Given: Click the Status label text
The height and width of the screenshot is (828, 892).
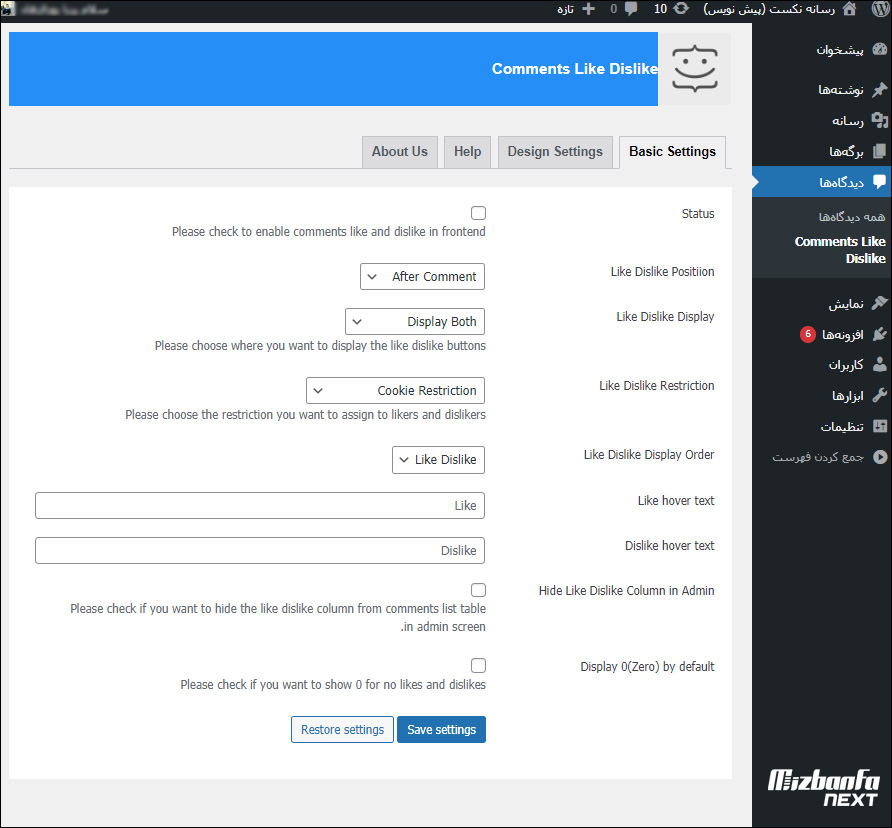Looking at the screenshot, I should click(x=698, y=214).
